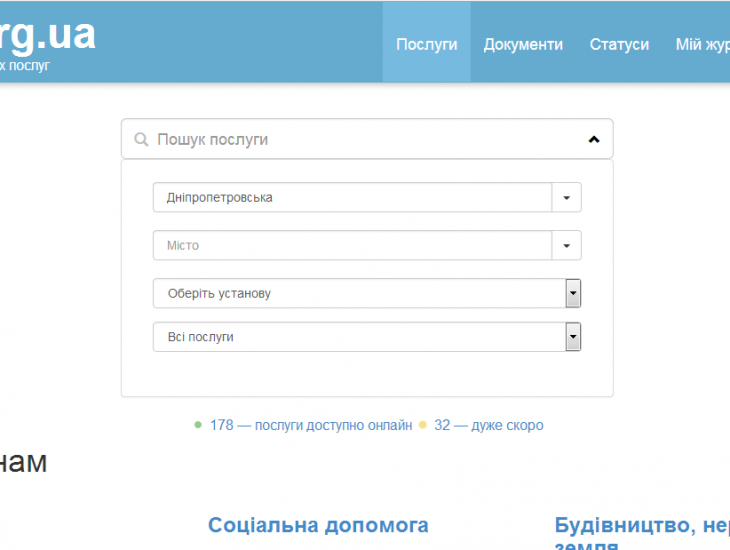
Task: Focus the Місто city input field
Action: click(352, 245)
